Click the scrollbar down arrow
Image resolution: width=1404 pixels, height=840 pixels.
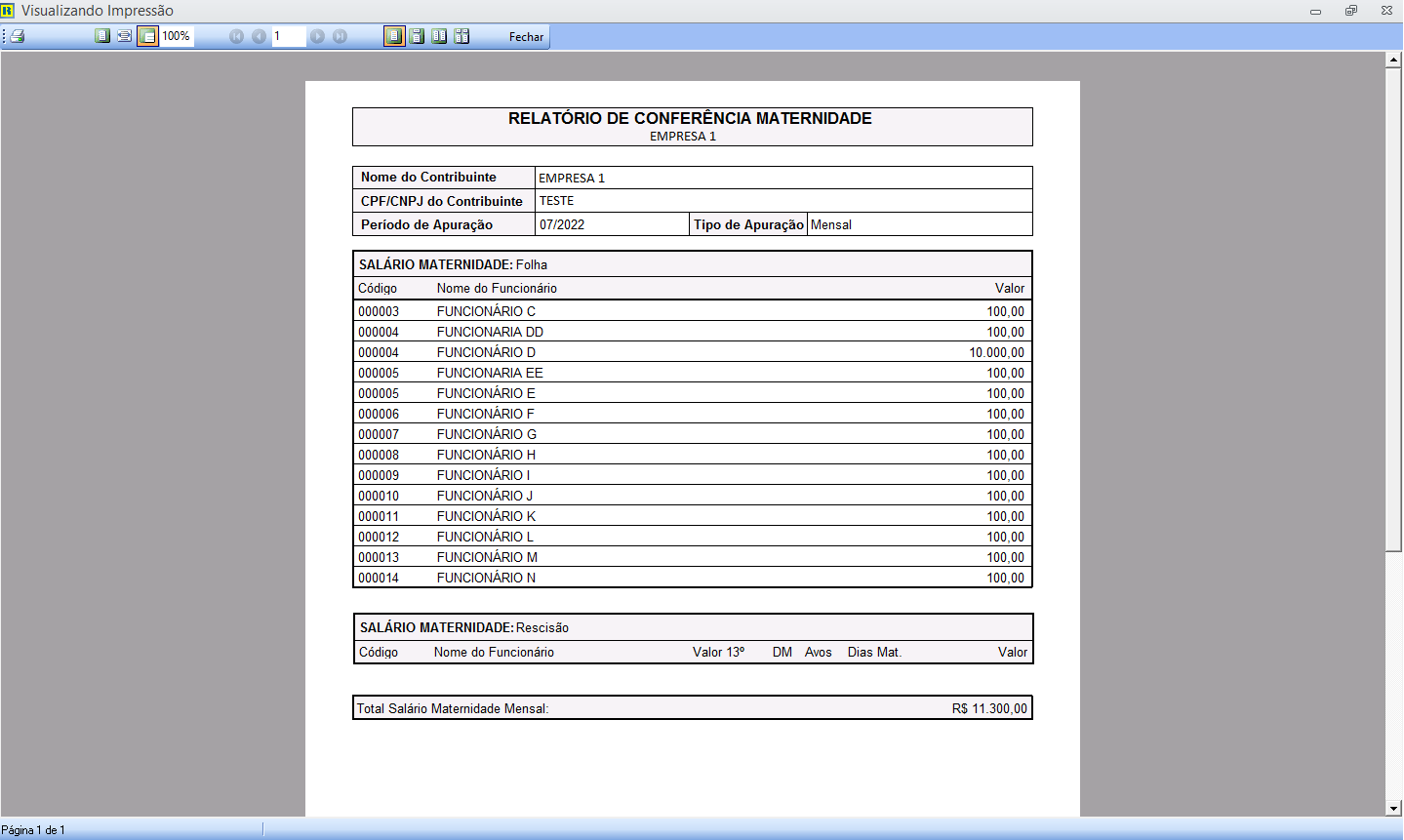tap(1393, 809)
